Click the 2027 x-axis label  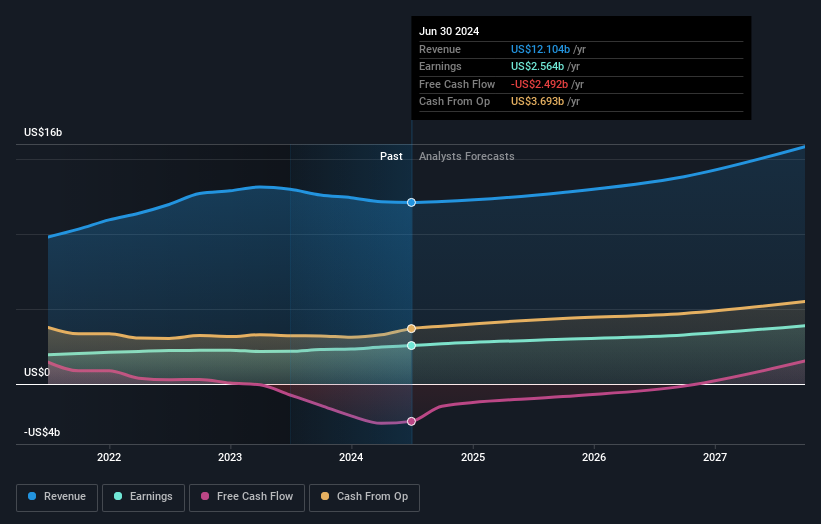tap(715, 458)
